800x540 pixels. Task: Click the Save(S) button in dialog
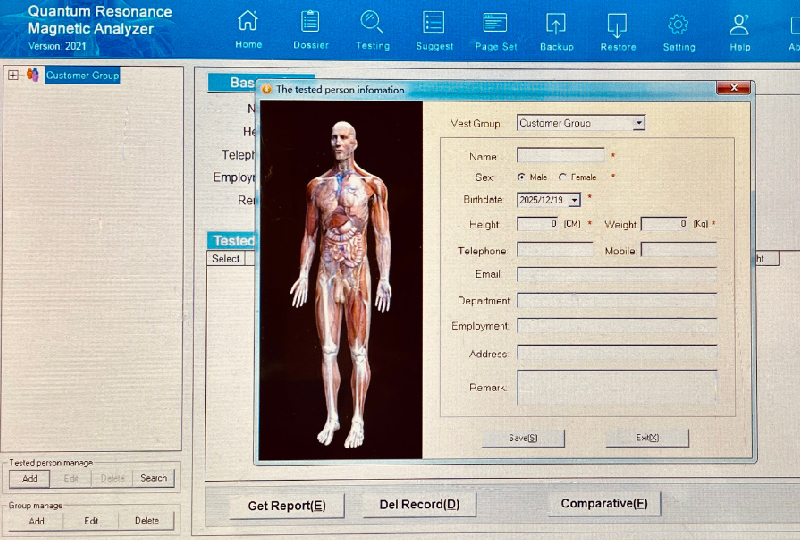click(523, 438)
